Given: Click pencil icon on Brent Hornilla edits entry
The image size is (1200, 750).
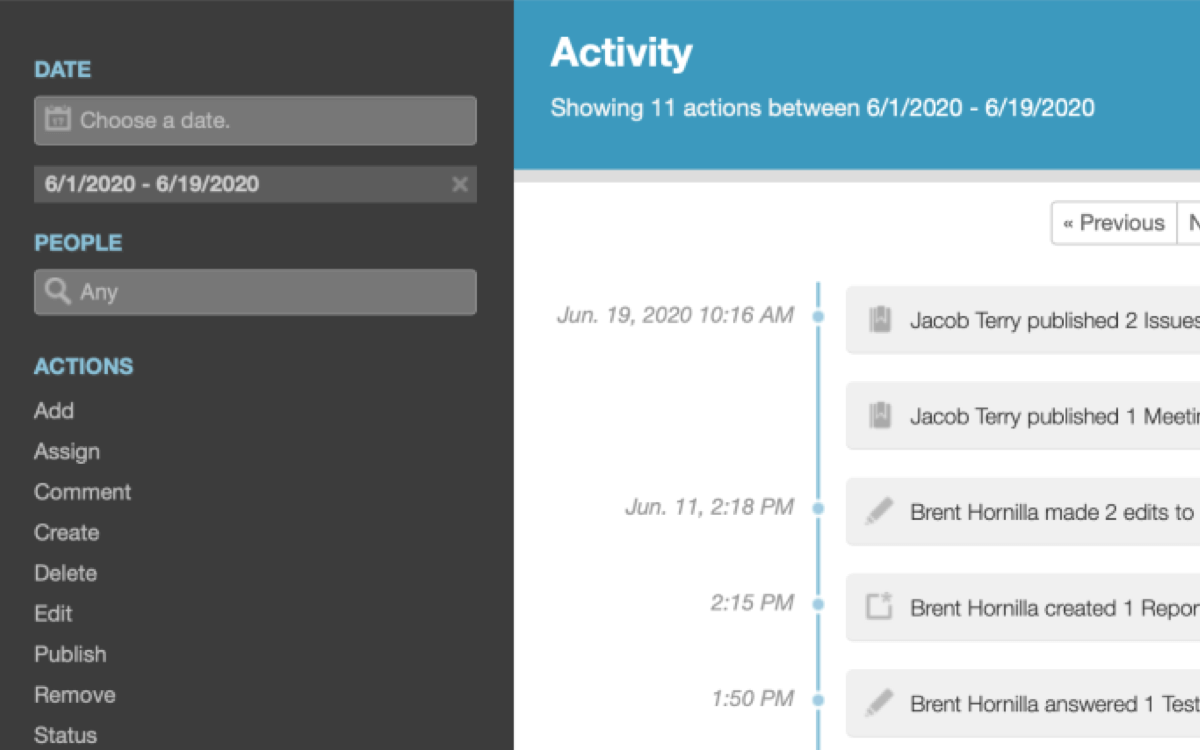Looking at the screenshot, I should click(x=879, y=512).
